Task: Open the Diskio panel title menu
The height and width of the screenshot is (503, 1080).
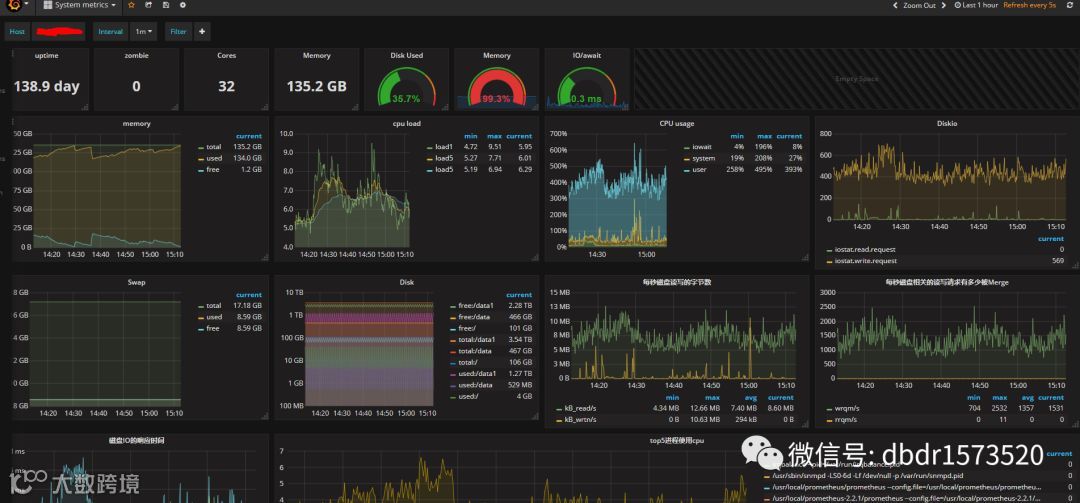Action: (947, 124)
